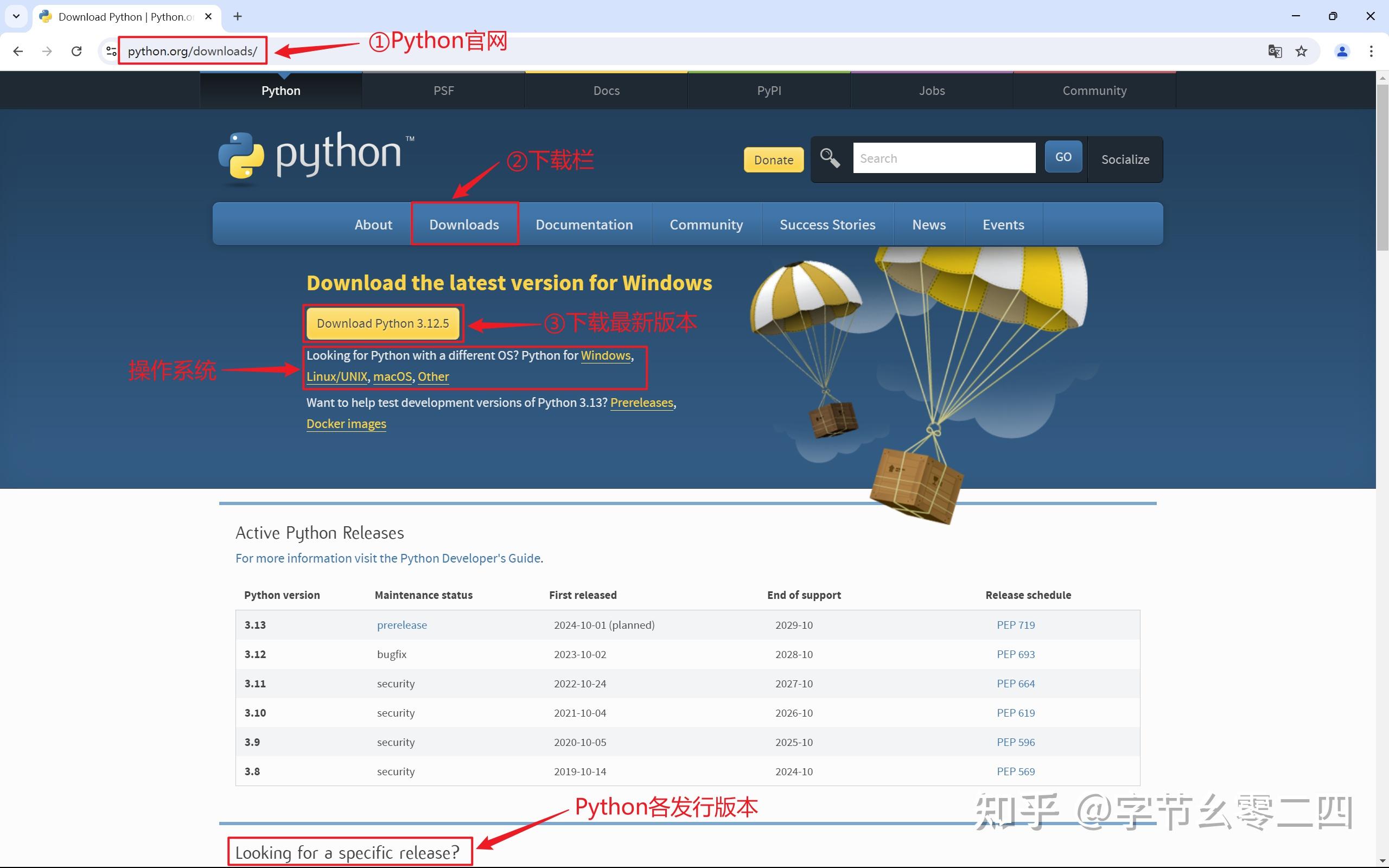Open the Docker images link

[346, 423]
